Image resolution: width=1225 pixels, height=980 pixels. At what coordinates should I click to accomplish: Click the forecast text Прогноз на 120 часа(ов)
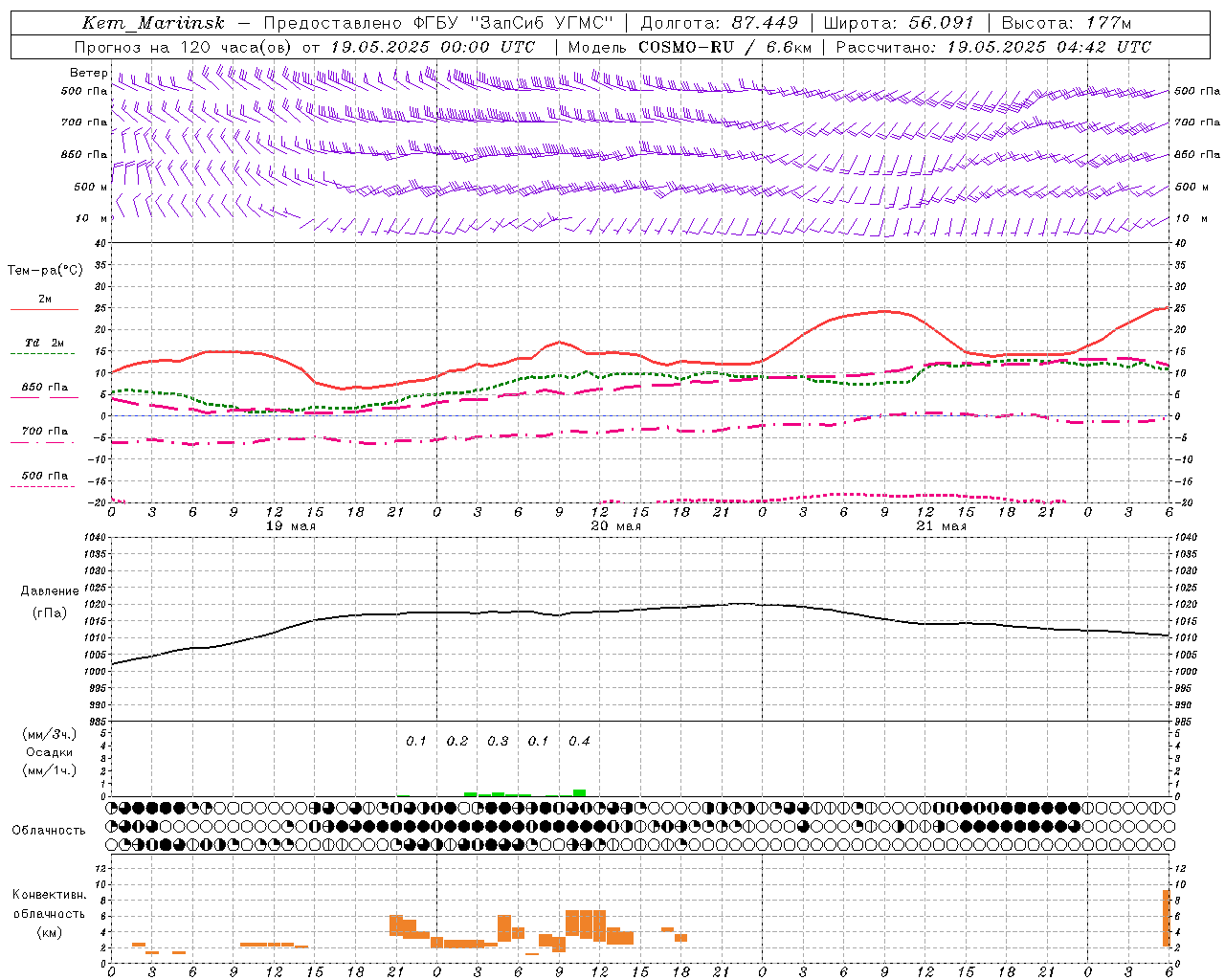(184, 47)
